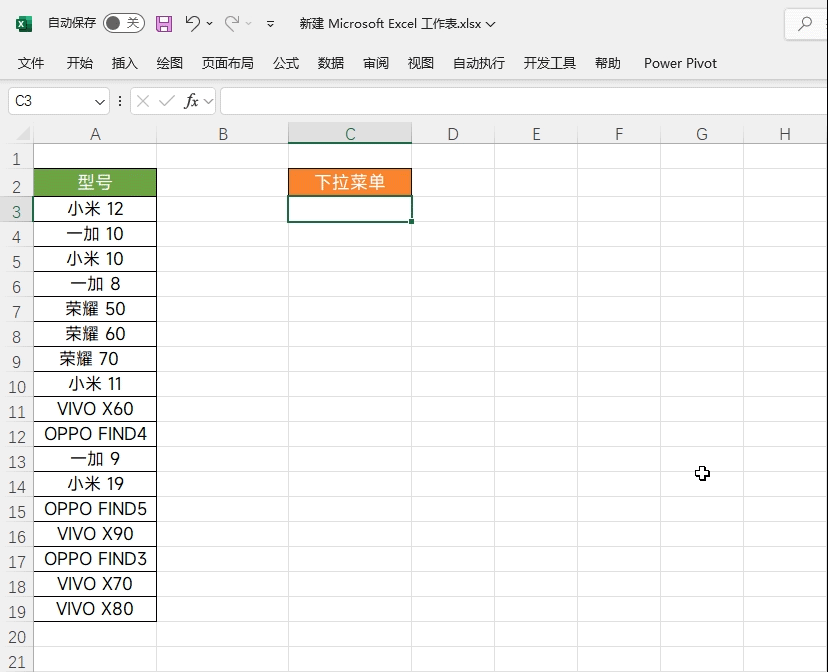Open the 开发工具 ribbon tab
828x672 pixels.
(550, 63)
